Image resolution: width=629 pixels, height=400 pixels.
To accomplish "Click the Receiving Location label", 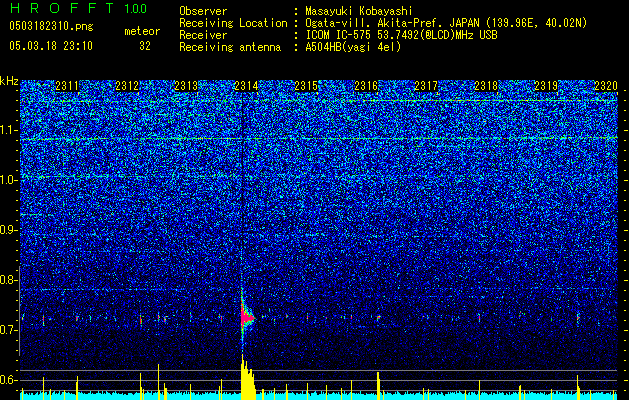I will click(233, 23).
